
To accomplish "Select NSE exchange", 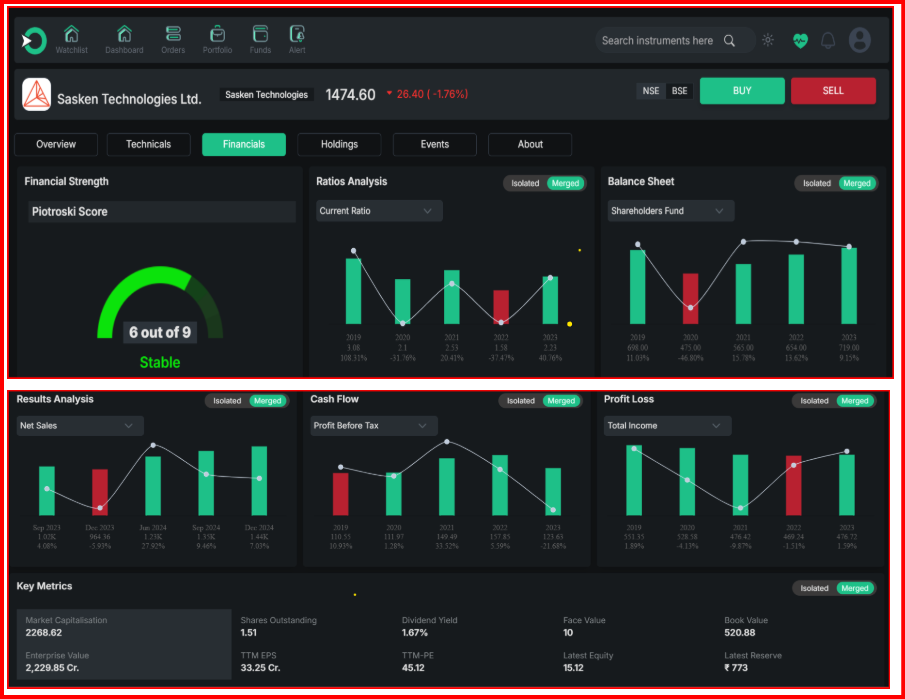I will coord(650,91).
